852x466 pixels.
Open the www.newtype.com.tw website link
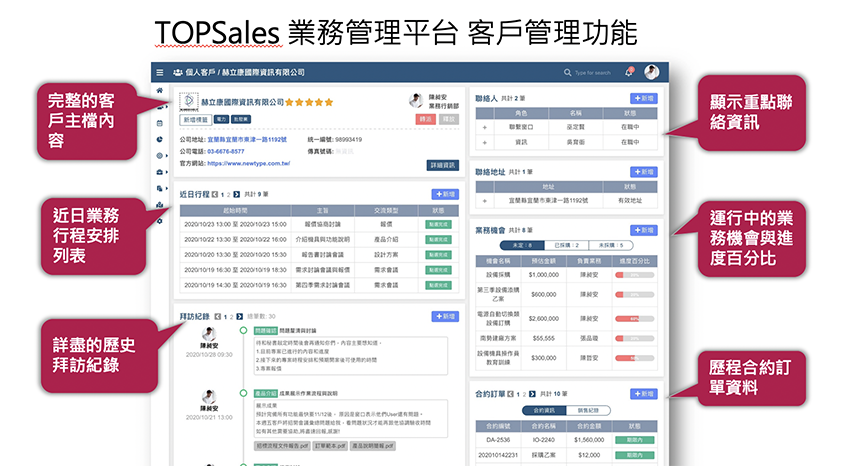pyautogui.click(x=244, y=163)
